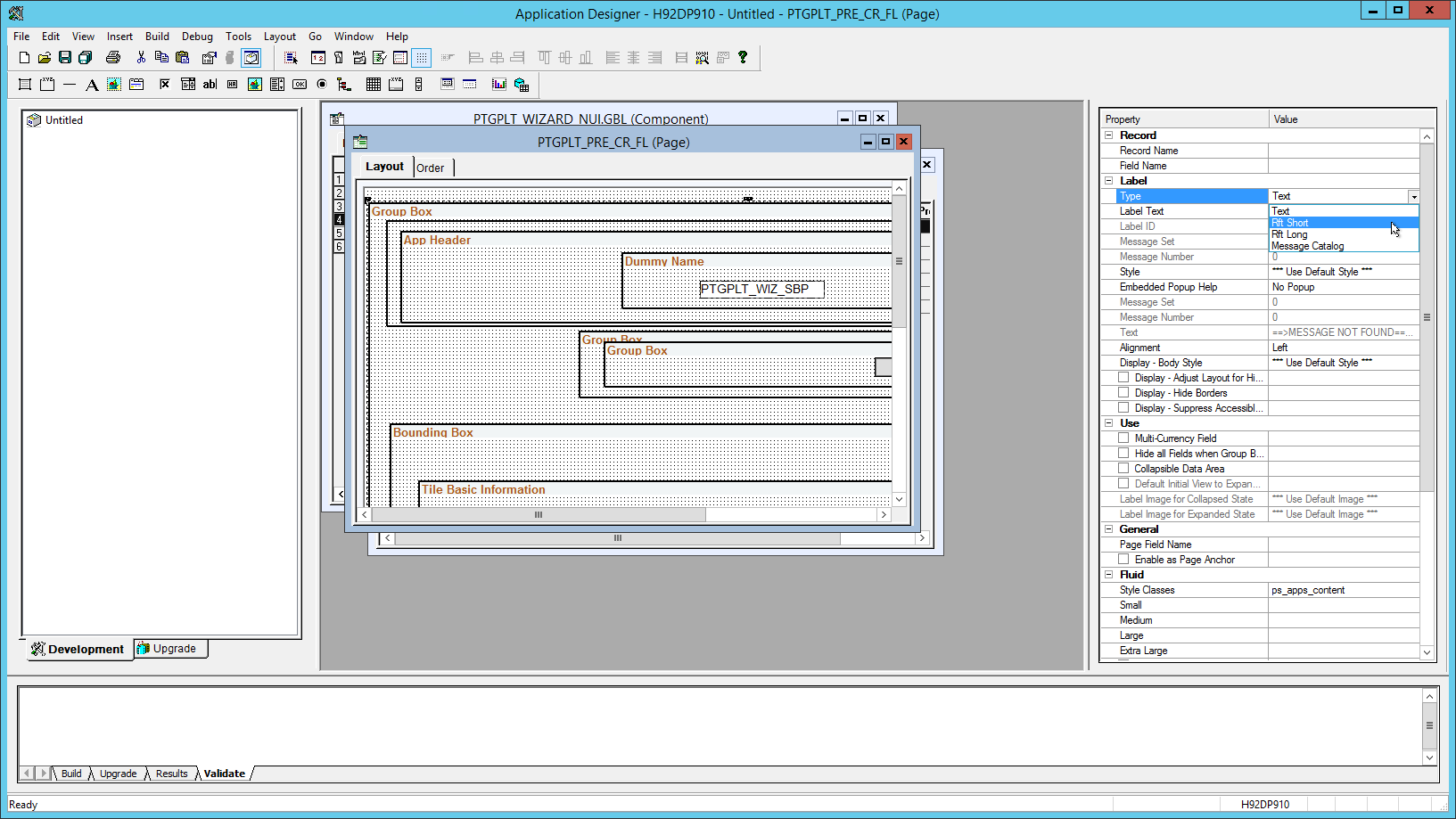1456x819 pixels.
Task: Click the Select Field pointer icon
Action: 291,58
